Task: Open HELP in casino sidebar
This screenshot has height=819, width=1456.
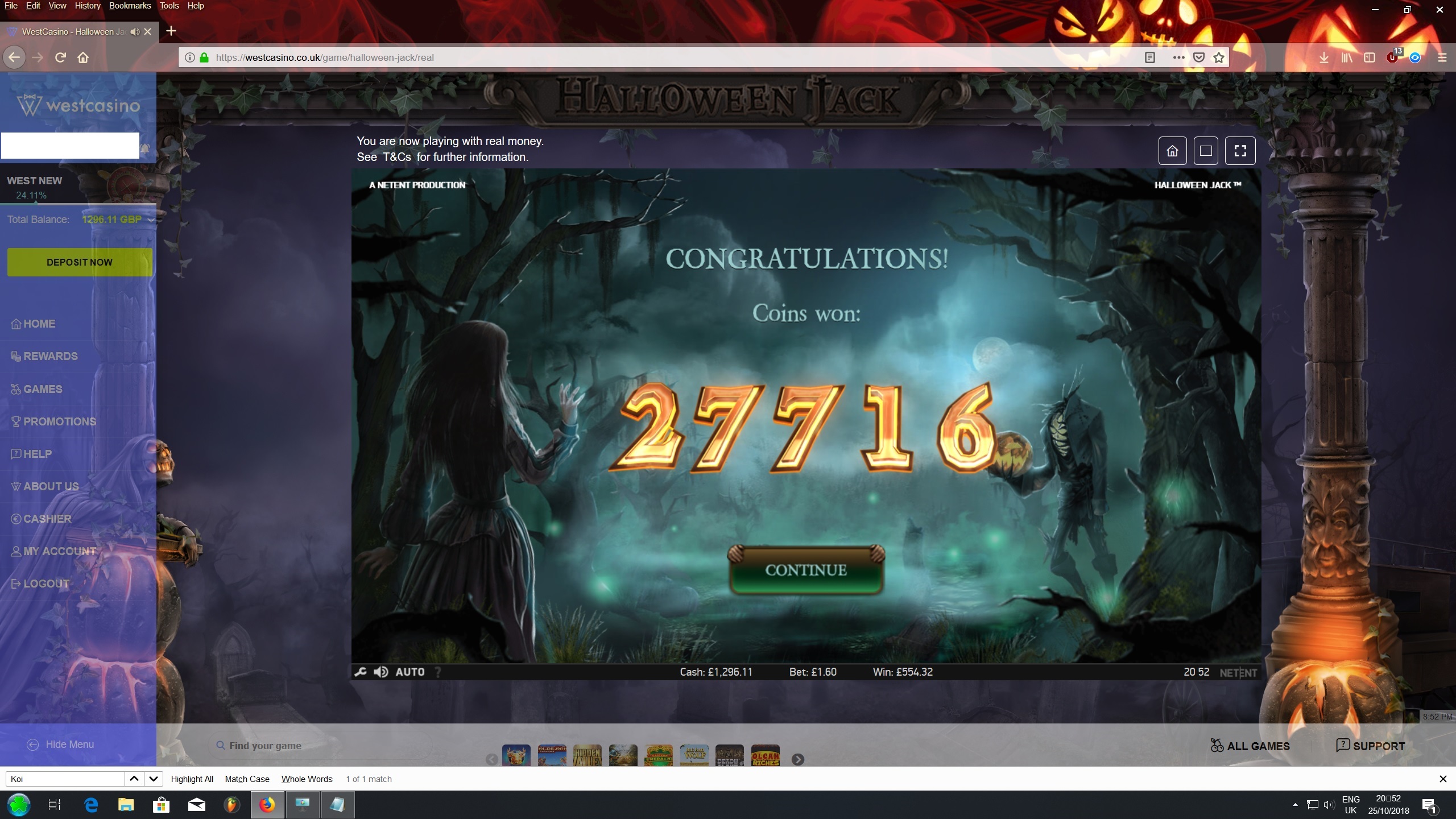Action: click(x=31, y=454)
